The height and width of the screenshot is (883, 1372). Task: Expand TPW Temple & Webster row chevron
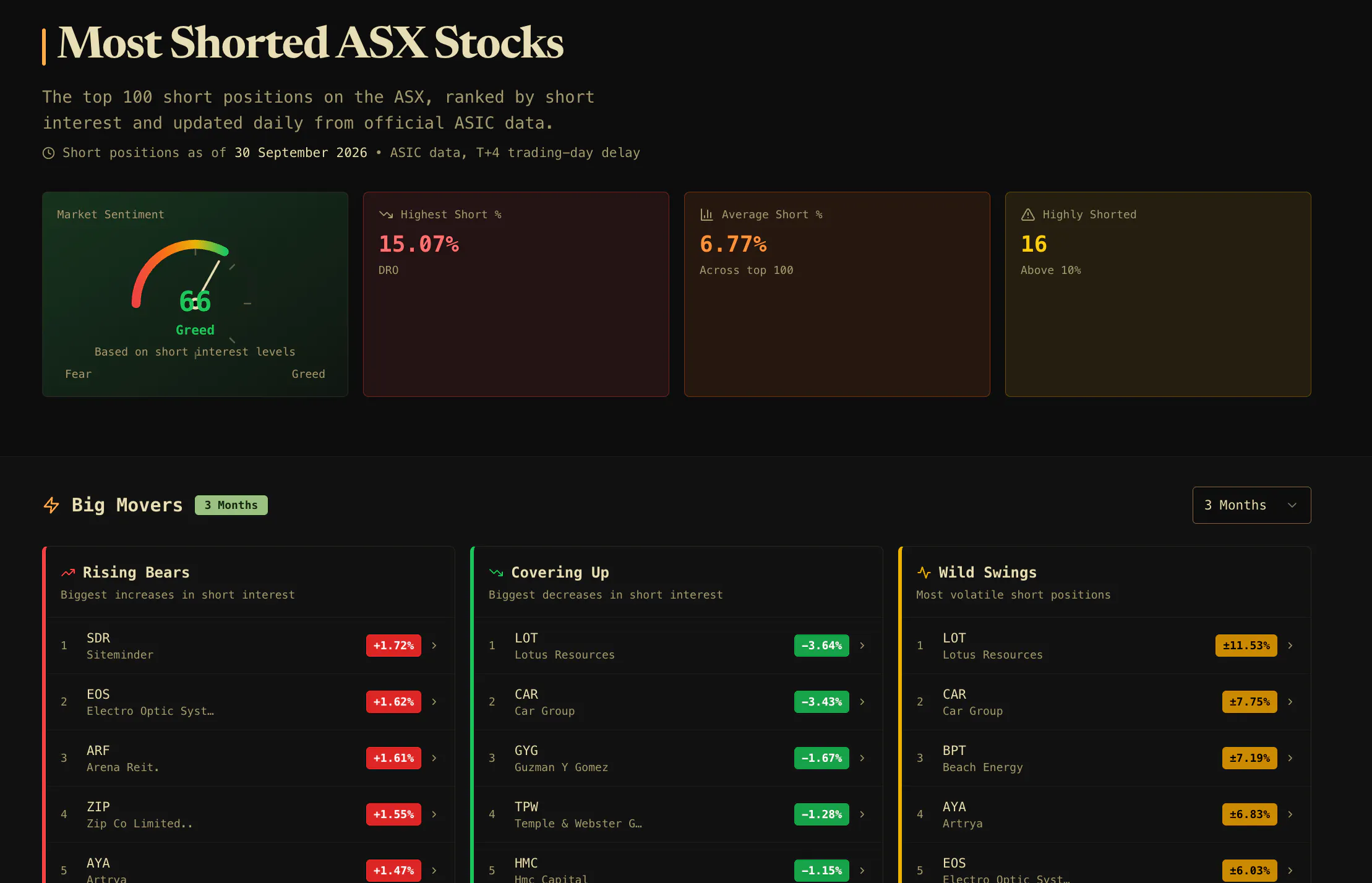pyautogui.click(x=862, y=814)
